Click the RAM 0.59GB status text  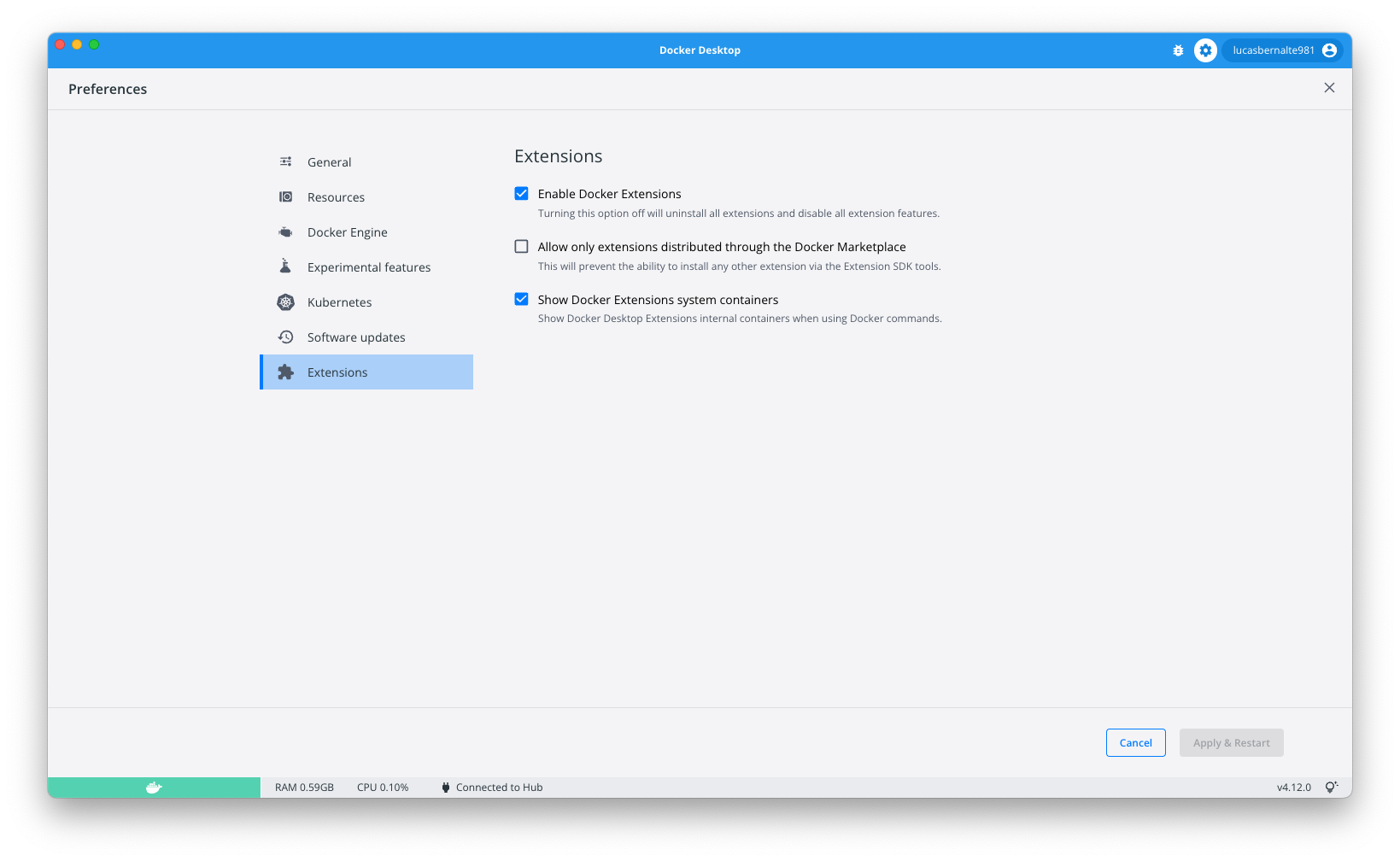point(304,788)
